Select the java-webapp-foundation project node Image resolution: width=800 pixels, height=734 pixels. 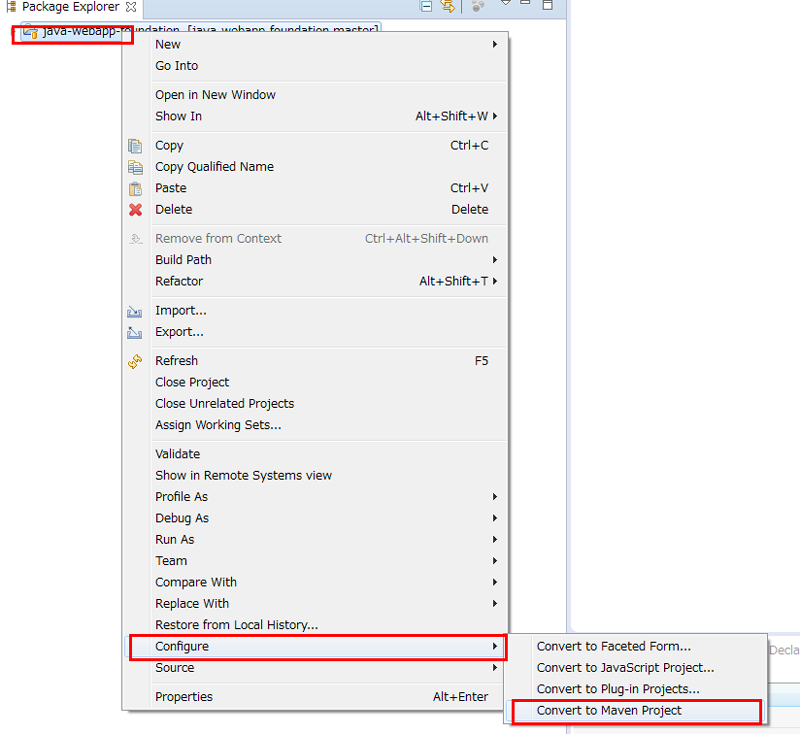pyautogui.click(x=80, y=31)
